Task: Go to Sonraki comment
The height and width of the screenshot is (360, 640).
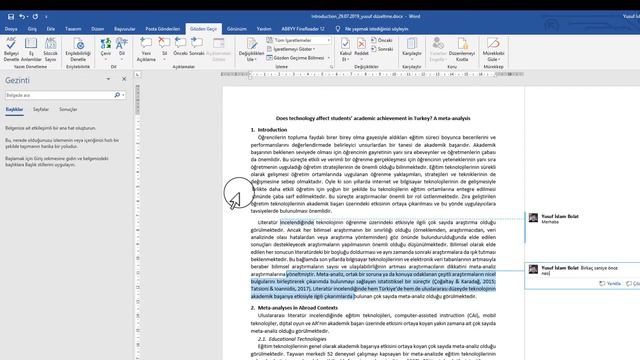Action: 197,47
